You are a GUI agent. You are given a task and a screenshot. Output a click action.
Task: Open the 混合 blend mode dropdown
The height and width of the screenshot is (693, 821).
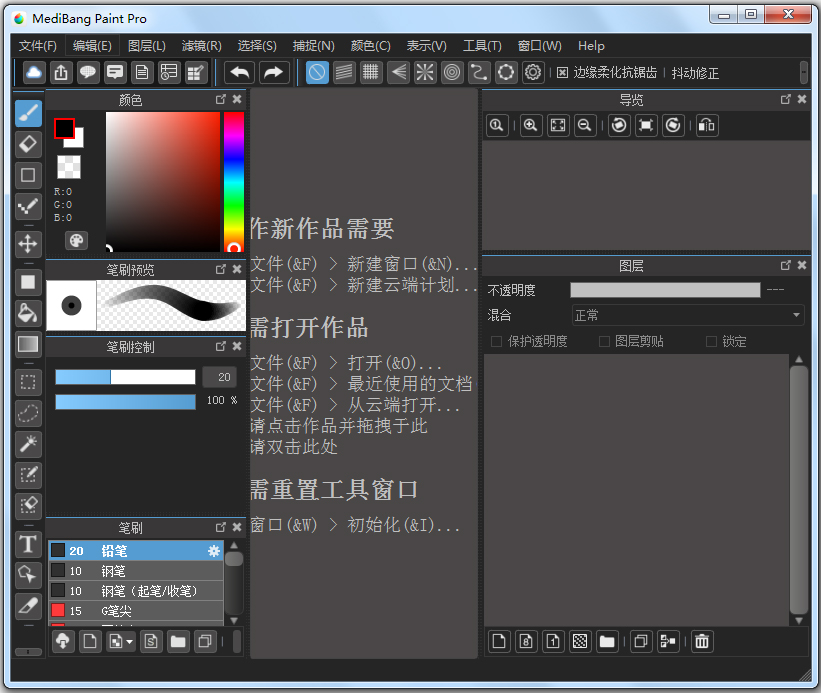[687, 315]
